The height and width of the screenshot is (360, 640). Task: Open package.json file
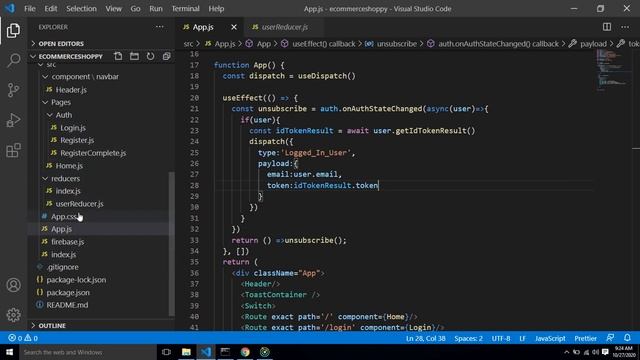coord(68,293)
